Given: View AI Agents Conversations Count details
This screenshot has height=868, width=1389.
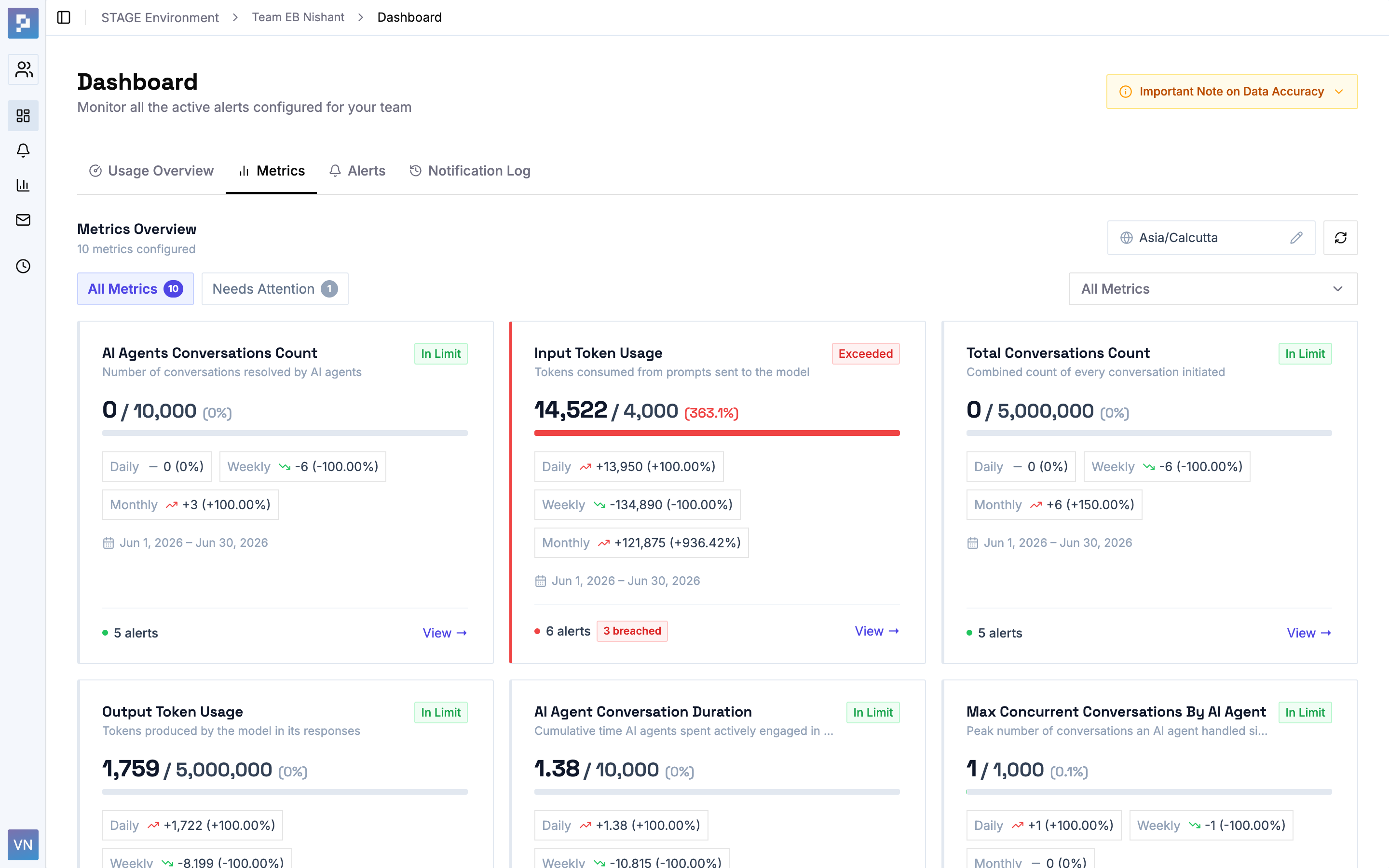Looking at the screenshot, I should (x=445, y=633).
